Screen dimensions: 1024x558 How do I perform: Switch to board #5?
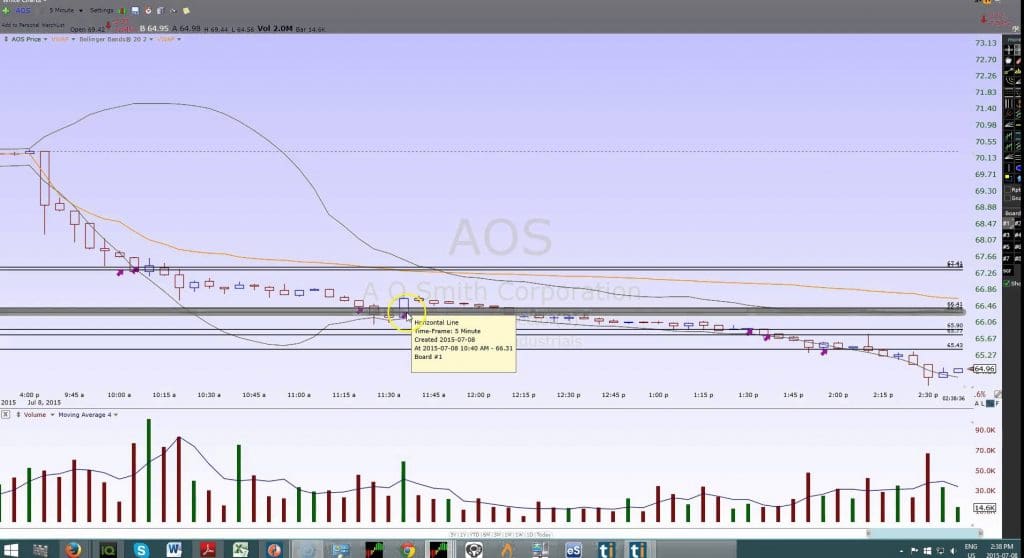[1006, 247]
